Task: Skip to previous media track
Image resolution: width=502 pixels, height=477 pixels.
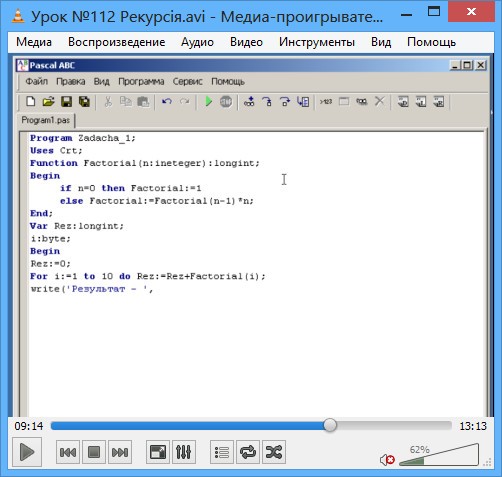Action: (68, 452)
